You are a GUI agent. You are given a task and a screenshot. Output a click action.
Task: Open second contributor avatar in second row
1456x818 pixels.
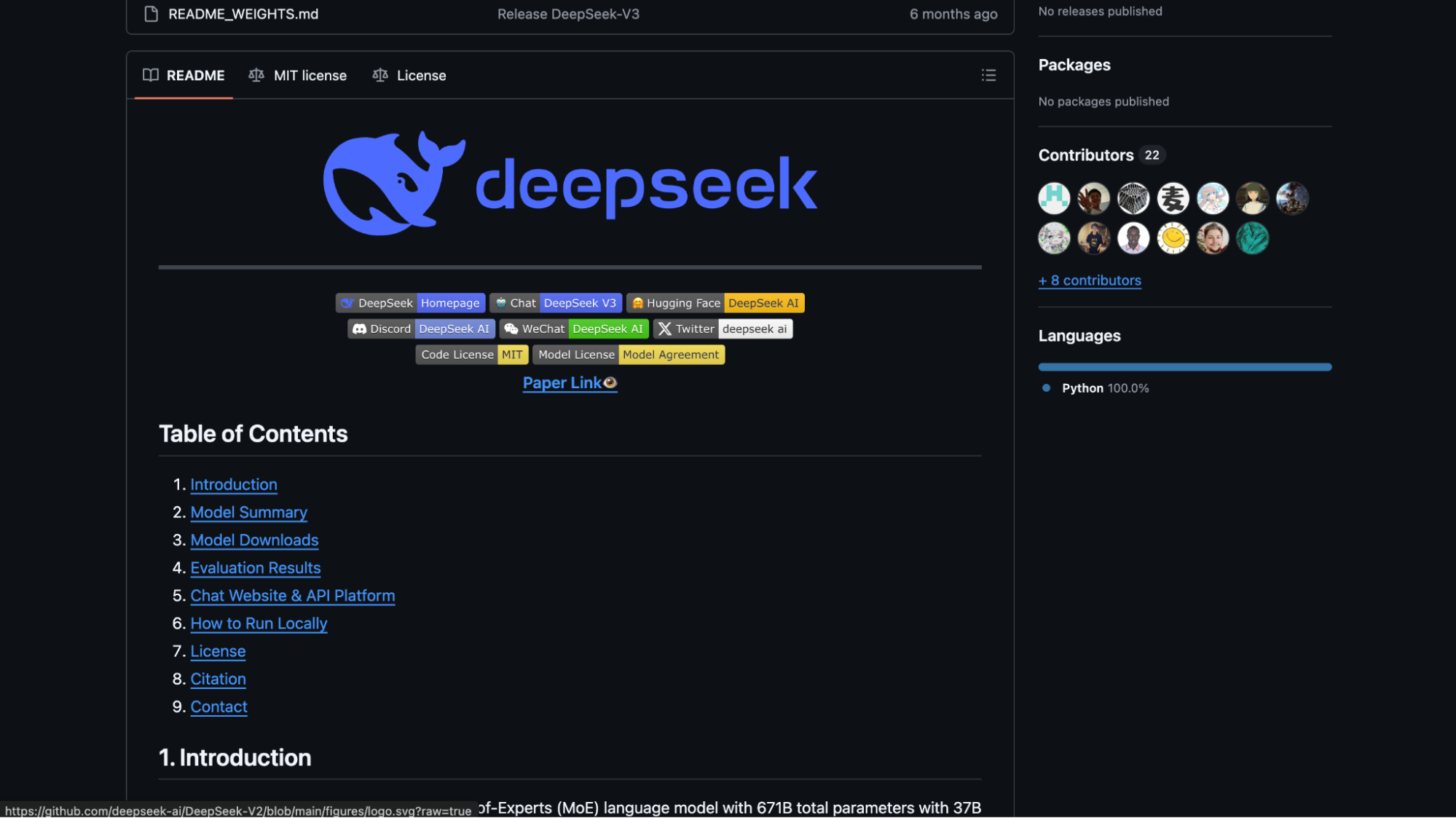[x=1094, y=238]
